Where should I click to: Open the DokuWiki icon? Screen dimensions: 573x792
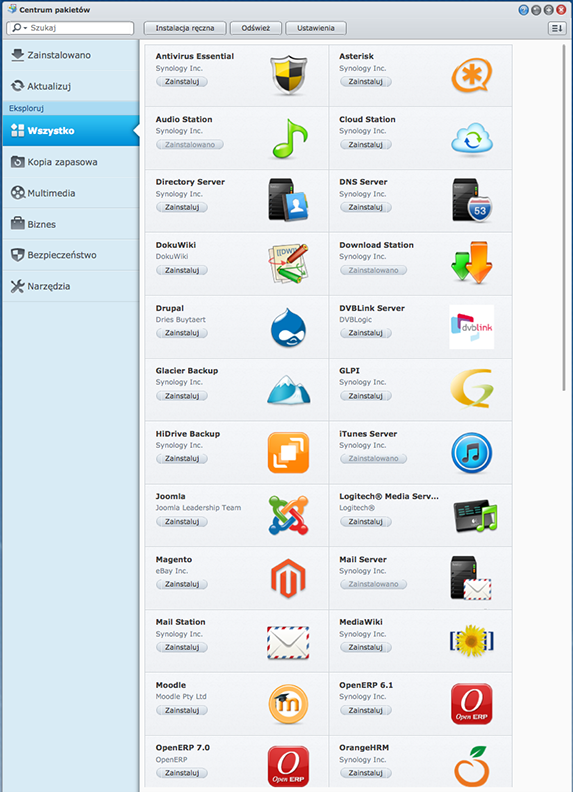pyautogui.click(x=288, y=263)
